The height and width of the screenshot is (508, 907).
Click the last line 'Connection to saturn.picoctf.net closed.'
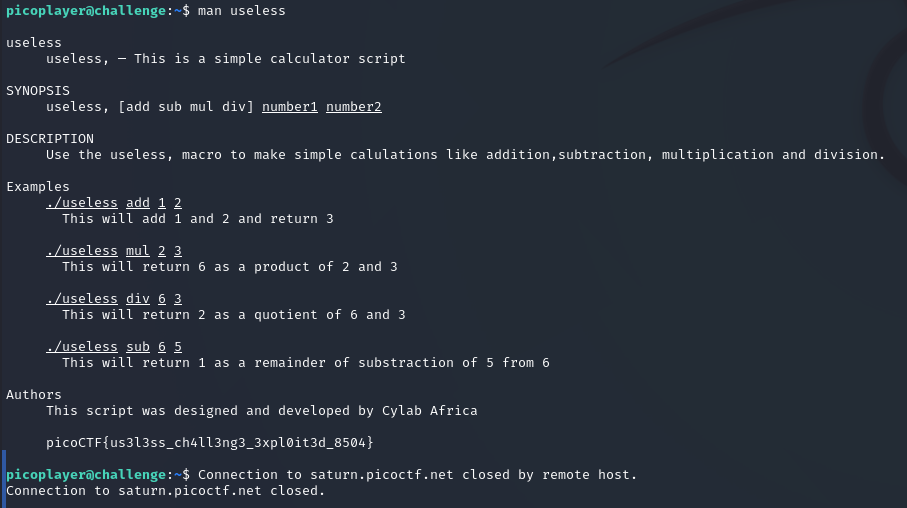165,491
